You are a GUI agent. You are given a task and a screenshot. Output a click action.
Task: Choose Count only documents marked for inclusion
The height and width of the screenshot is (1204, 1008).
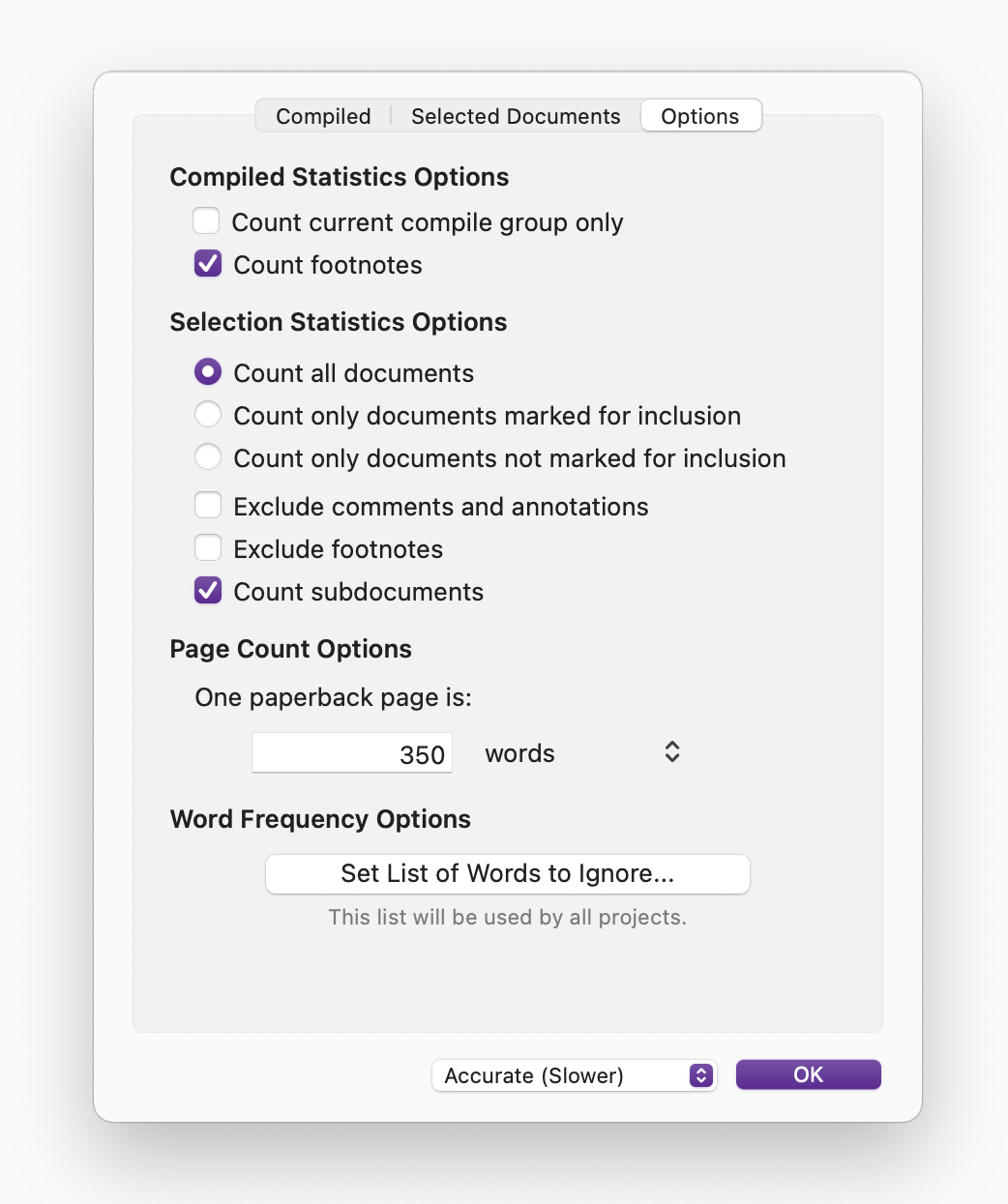[208, 415]
